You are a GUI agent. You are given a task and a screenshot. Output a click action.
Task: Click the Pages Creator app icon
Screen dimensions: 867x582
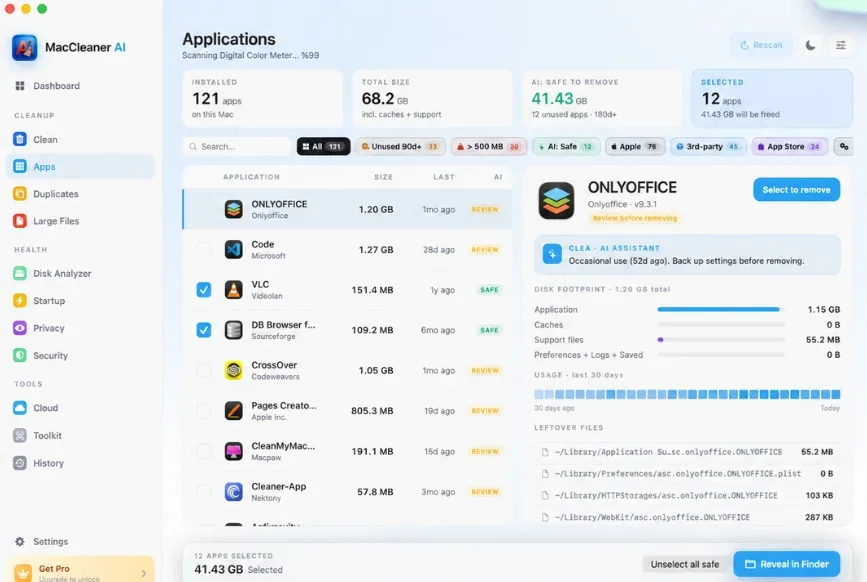click(233, 411)
